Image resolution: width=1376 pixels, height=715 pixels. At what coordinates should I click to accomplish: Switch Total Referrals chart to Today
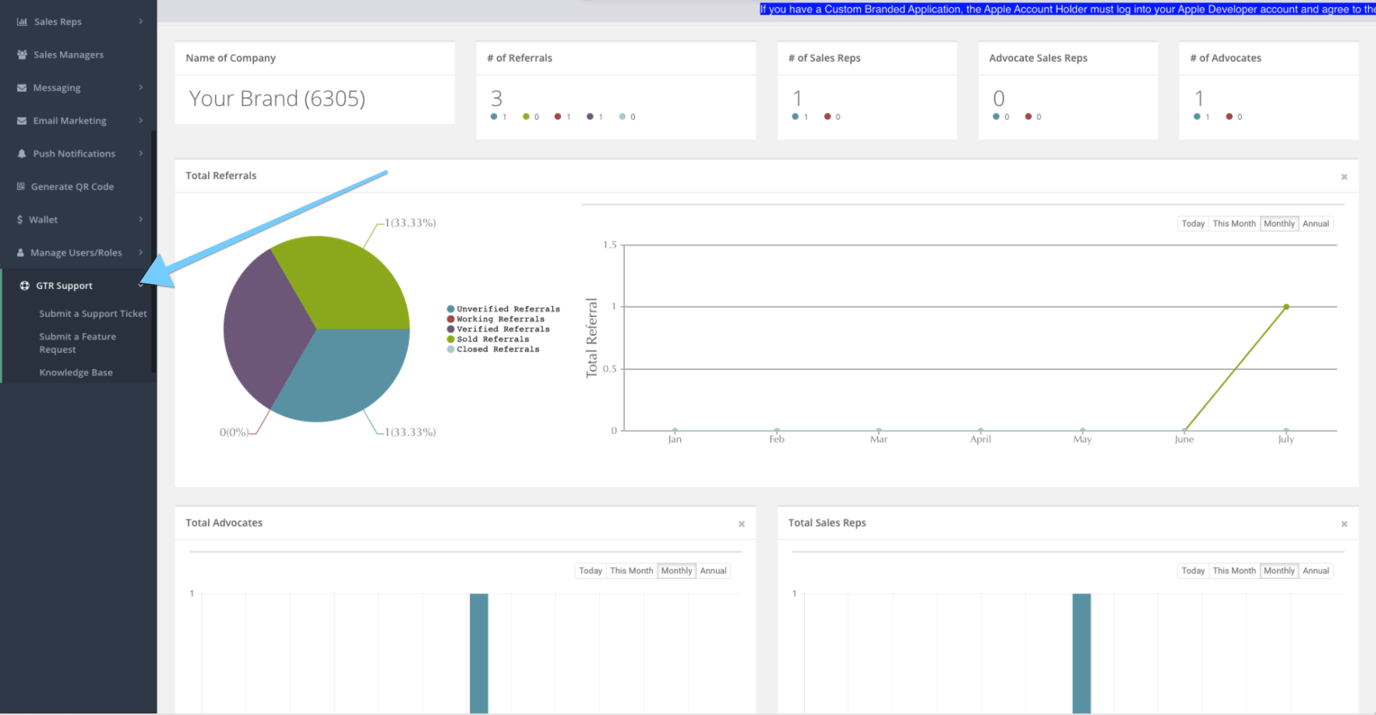pos(1193,224)
